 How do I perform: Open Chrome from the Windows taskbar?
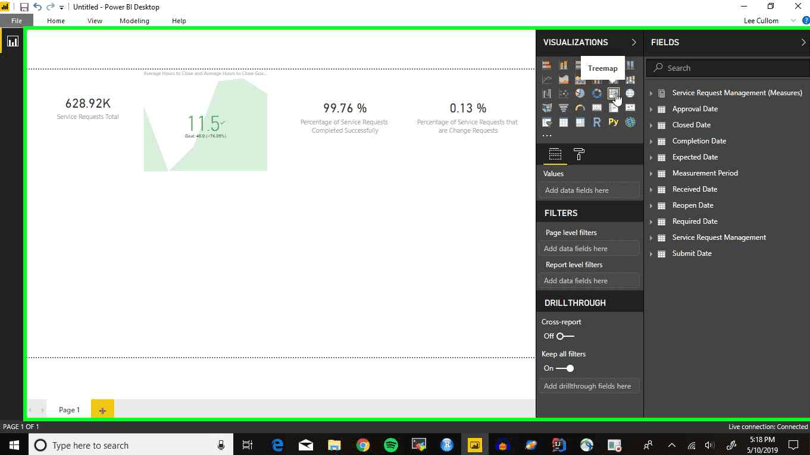point(363,445)
